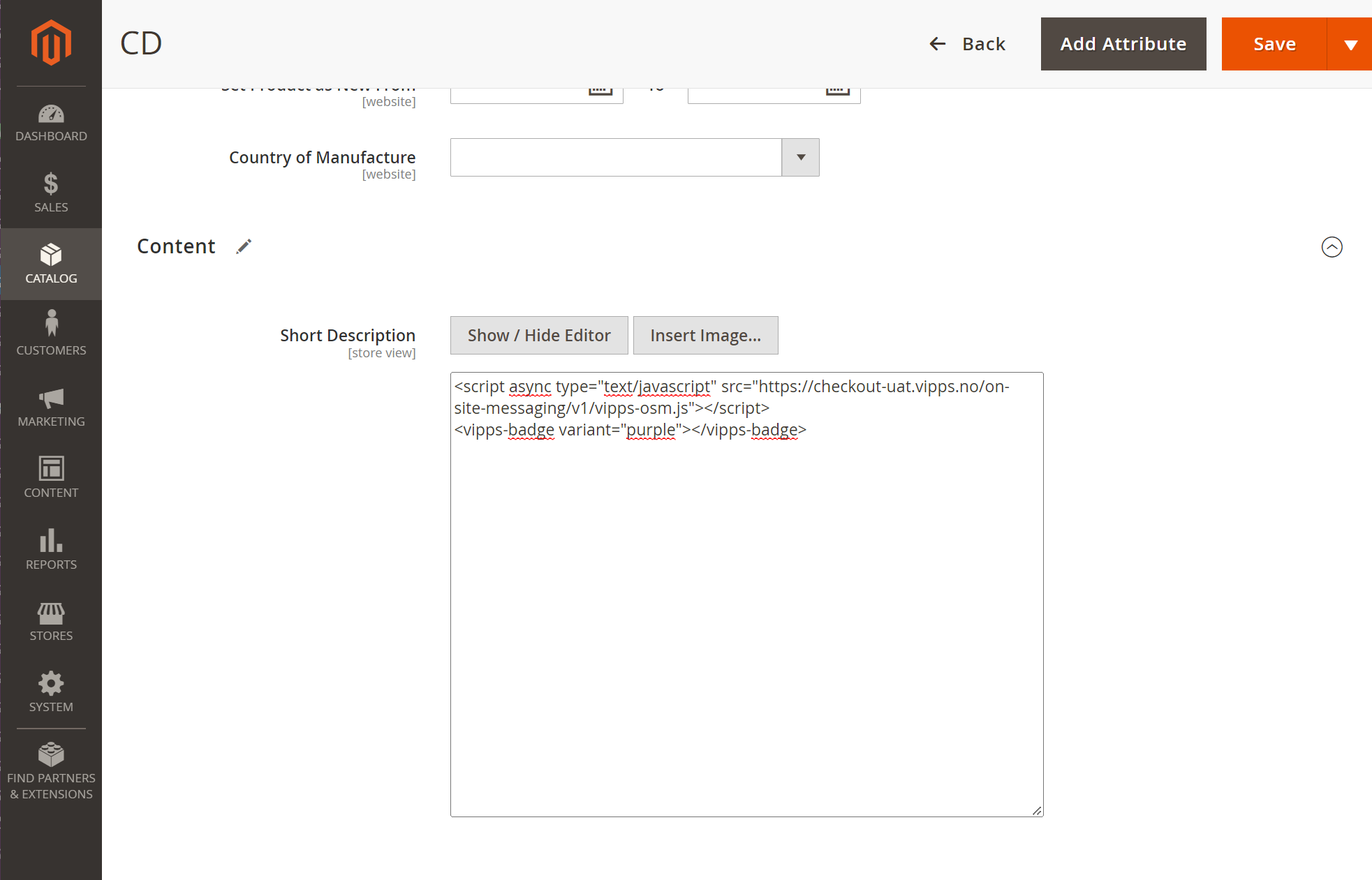Go Back using the arrow link
The image size is (1372, 880).
pos(968,43)
